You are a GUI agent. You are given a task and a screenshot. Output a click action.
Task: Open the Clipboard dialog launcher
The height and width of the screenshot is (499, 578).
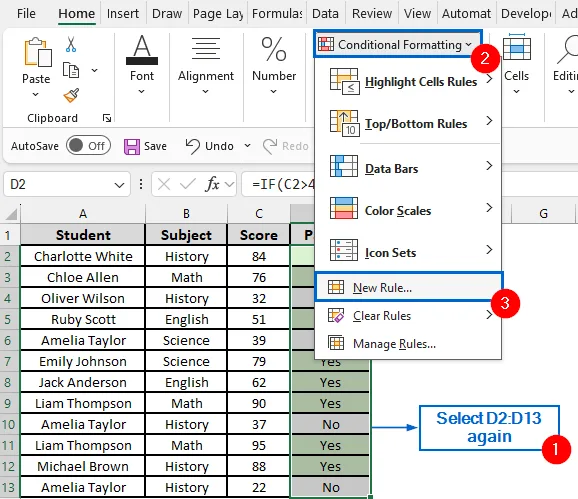pyautogui.click(x=107, y=118)
